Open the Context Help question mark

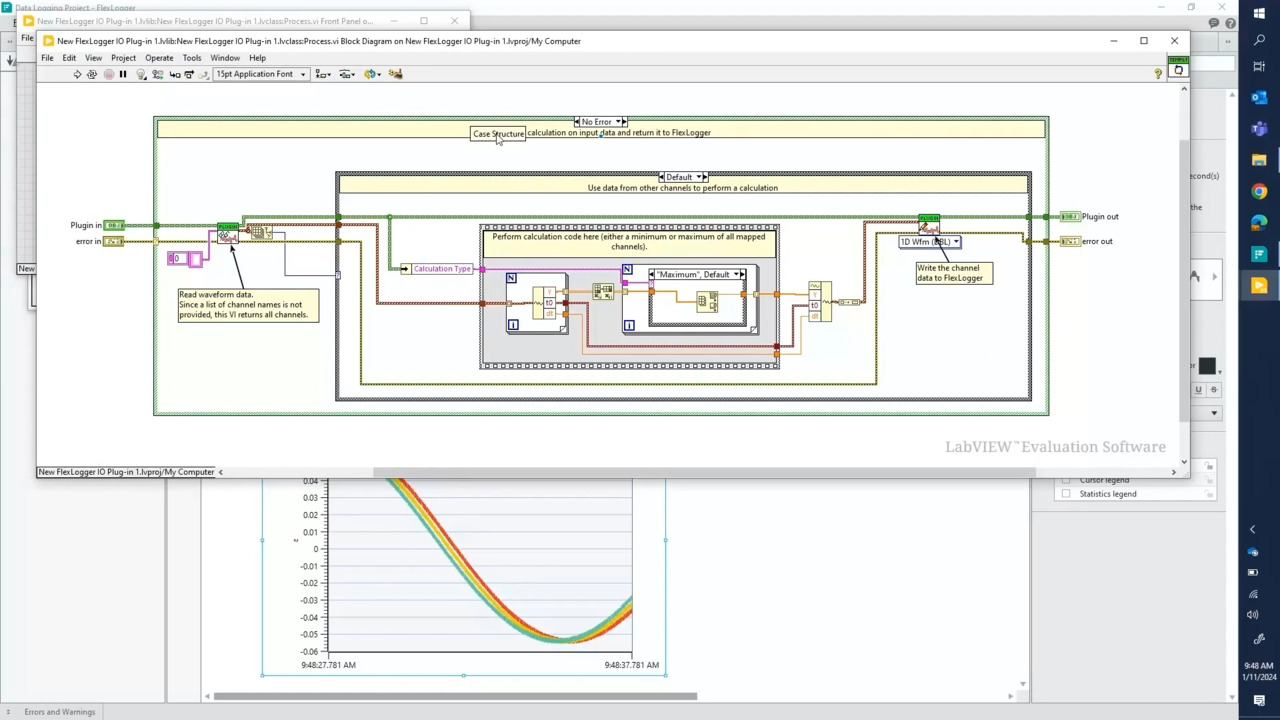coord(1158,74)
